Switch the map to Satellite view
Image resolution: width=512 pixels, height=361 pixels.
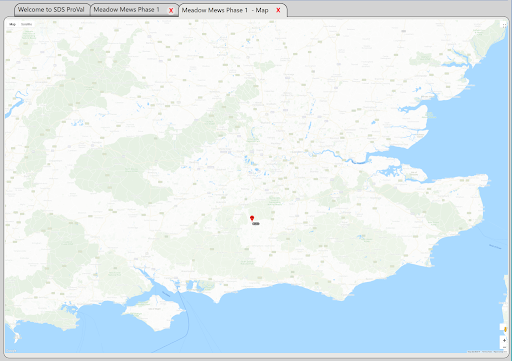(x=26, y=24)
